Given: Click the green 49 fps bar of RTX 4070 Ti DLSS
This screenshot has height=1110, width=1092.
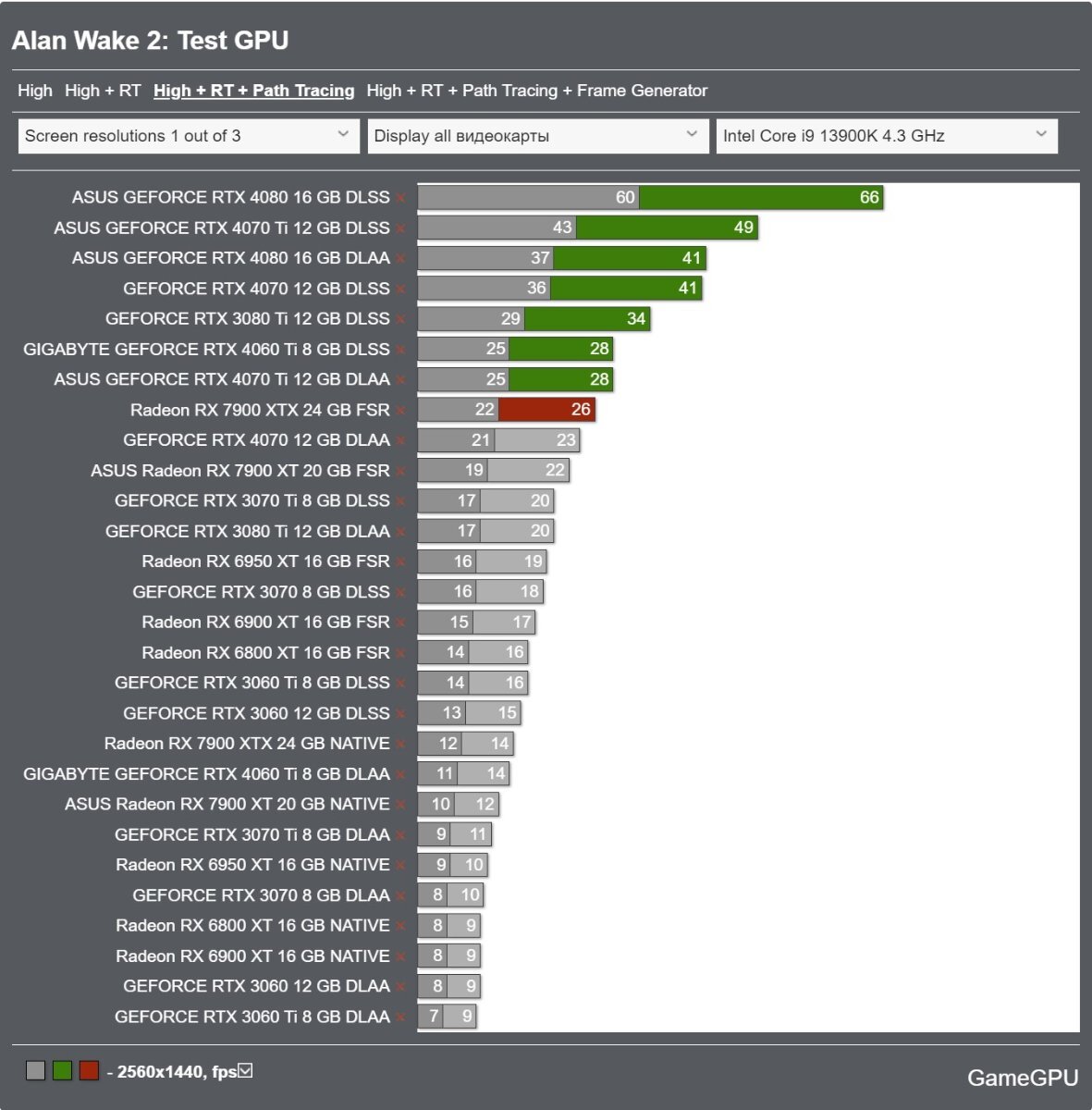Looking at the screenshot, I should (x=667, y=228).
